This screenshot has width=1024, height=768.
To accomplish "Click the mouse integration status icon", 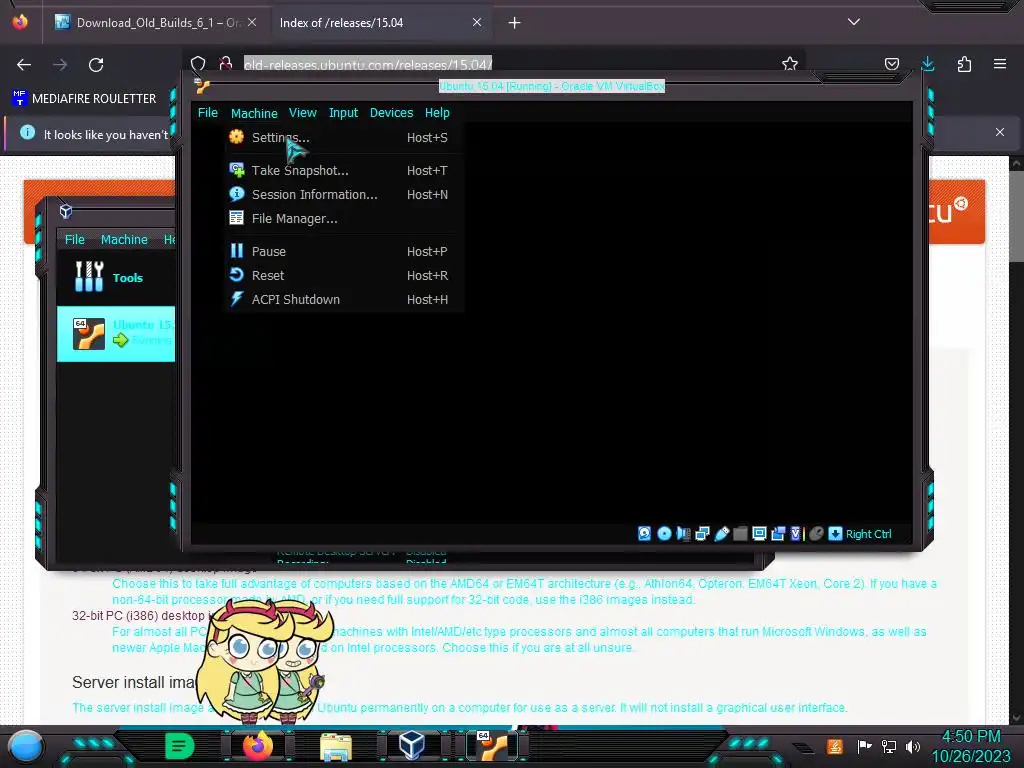I will point(816,534).
